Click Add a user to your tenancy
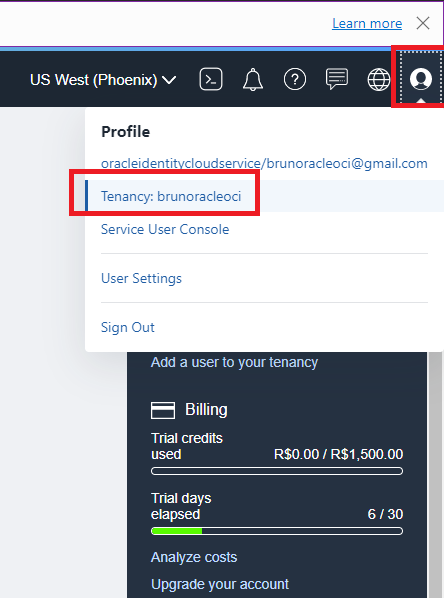This screenshot has width=444, height=598. pyautogui.click(x=234, y=362)
